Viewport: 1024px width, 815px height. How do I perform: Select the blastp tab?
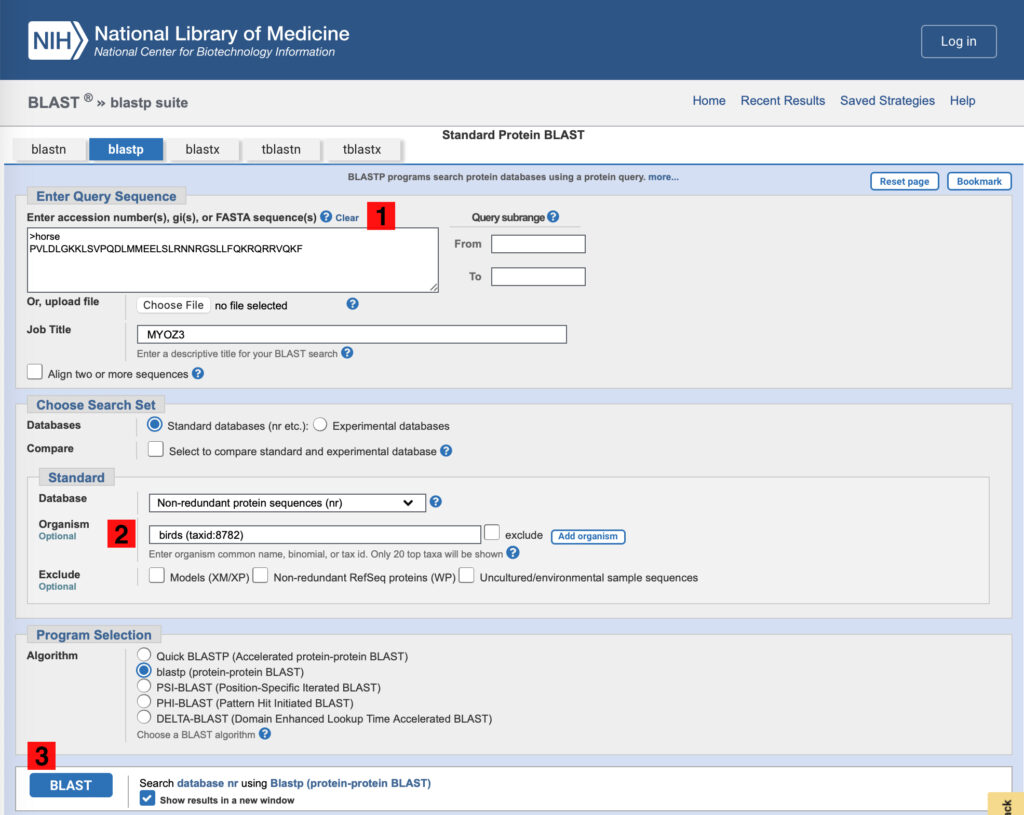[125, 150]
